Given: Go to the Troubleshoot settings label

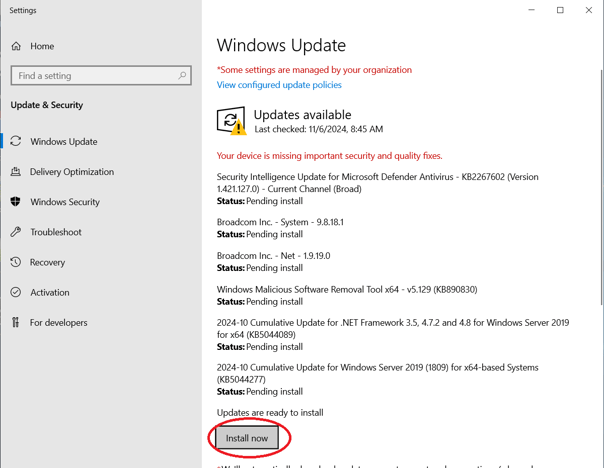Looking at the screenshot, I should tap(56, 232).
